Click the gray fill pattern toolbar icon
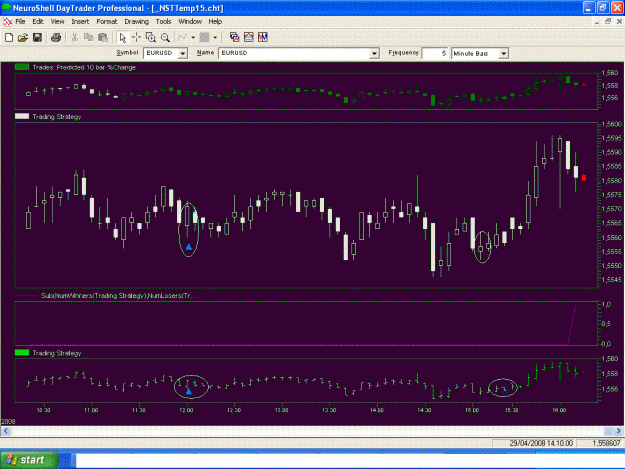This screenshot has width=625, height=469. pos(204,37)
